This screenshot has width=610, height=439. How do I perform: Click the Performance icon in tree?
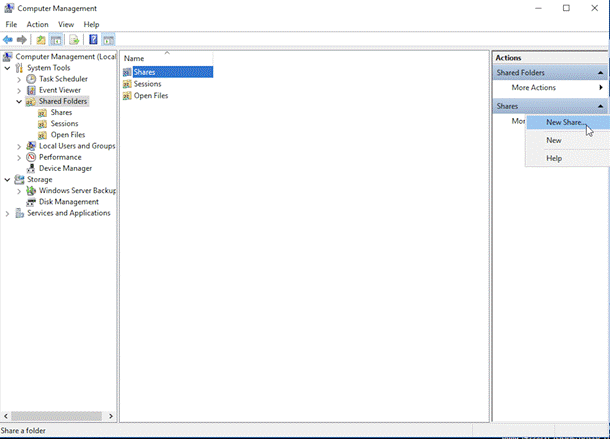(31, 157)
